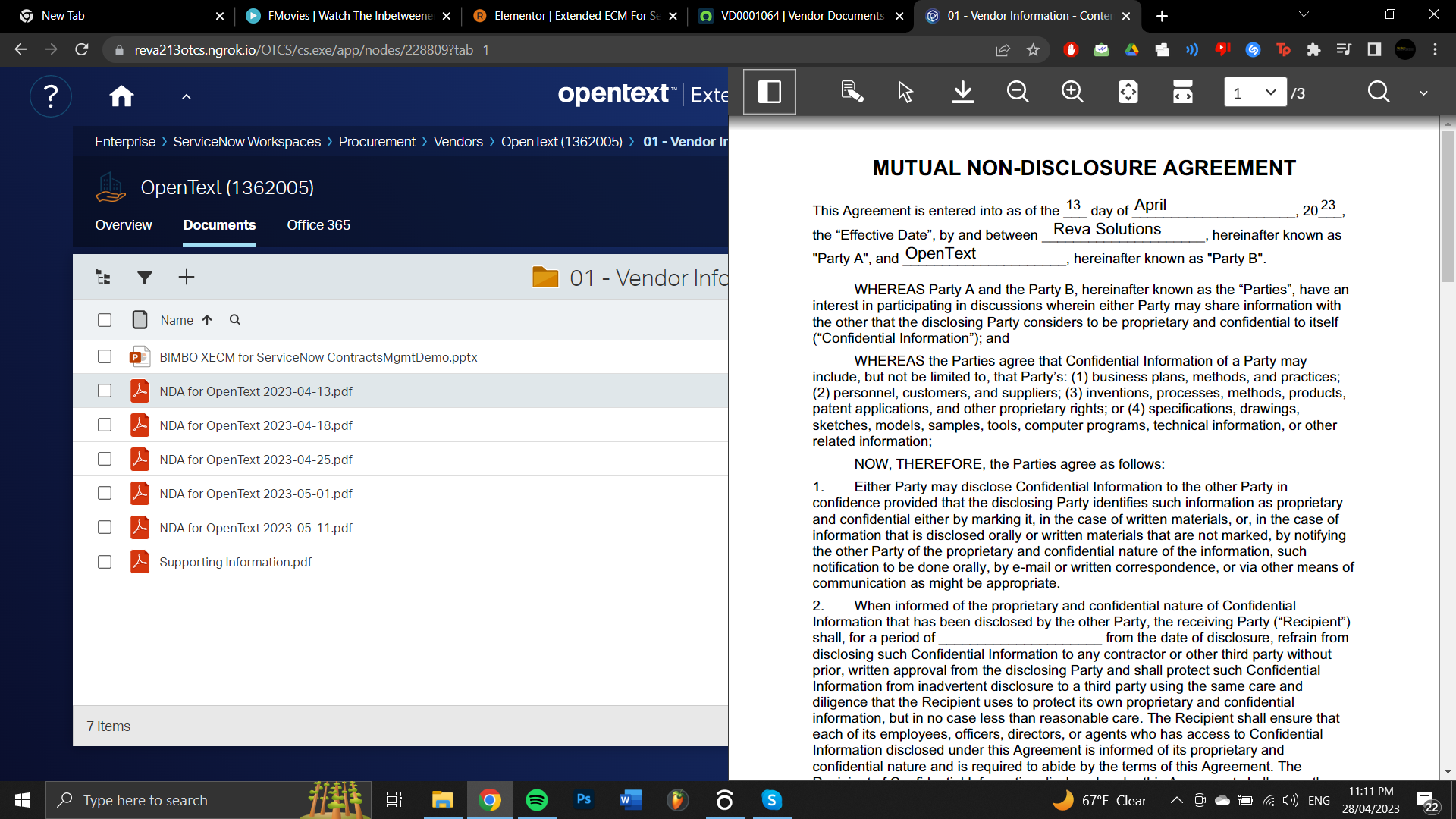Go to OpenText (1362005) breadcrumb

561,142
